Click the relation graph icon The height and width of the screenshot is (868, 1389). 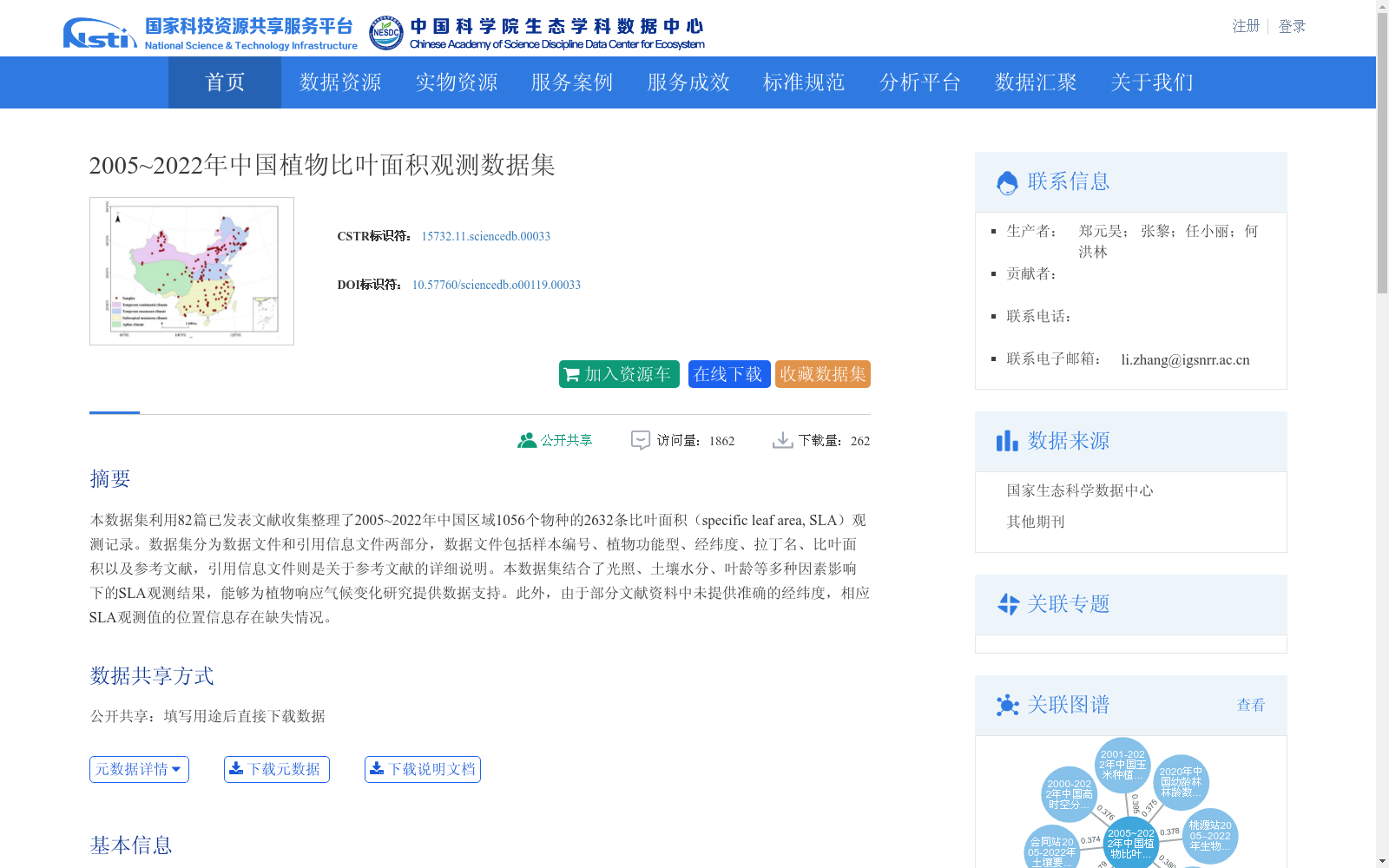click(x=1008, y=705)
